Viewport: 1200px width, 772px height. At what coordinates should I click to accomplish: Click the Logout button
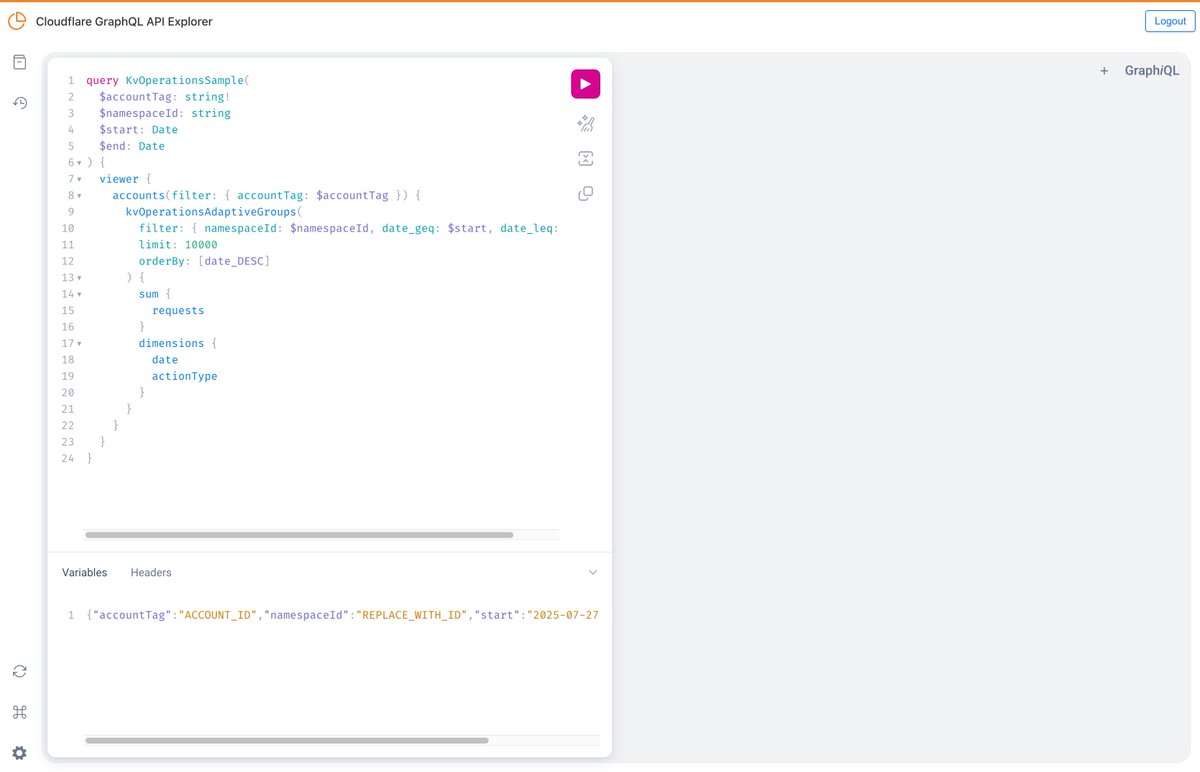coord(1170,21)
